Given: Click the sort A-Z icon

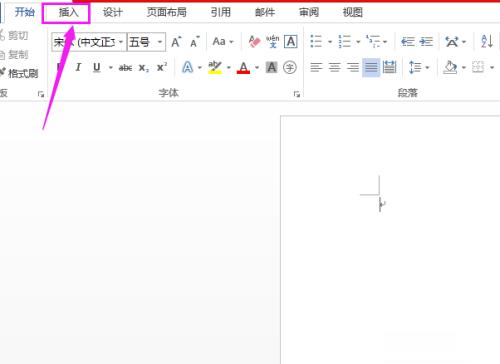Looking at the screenshot, I should 487,42.
